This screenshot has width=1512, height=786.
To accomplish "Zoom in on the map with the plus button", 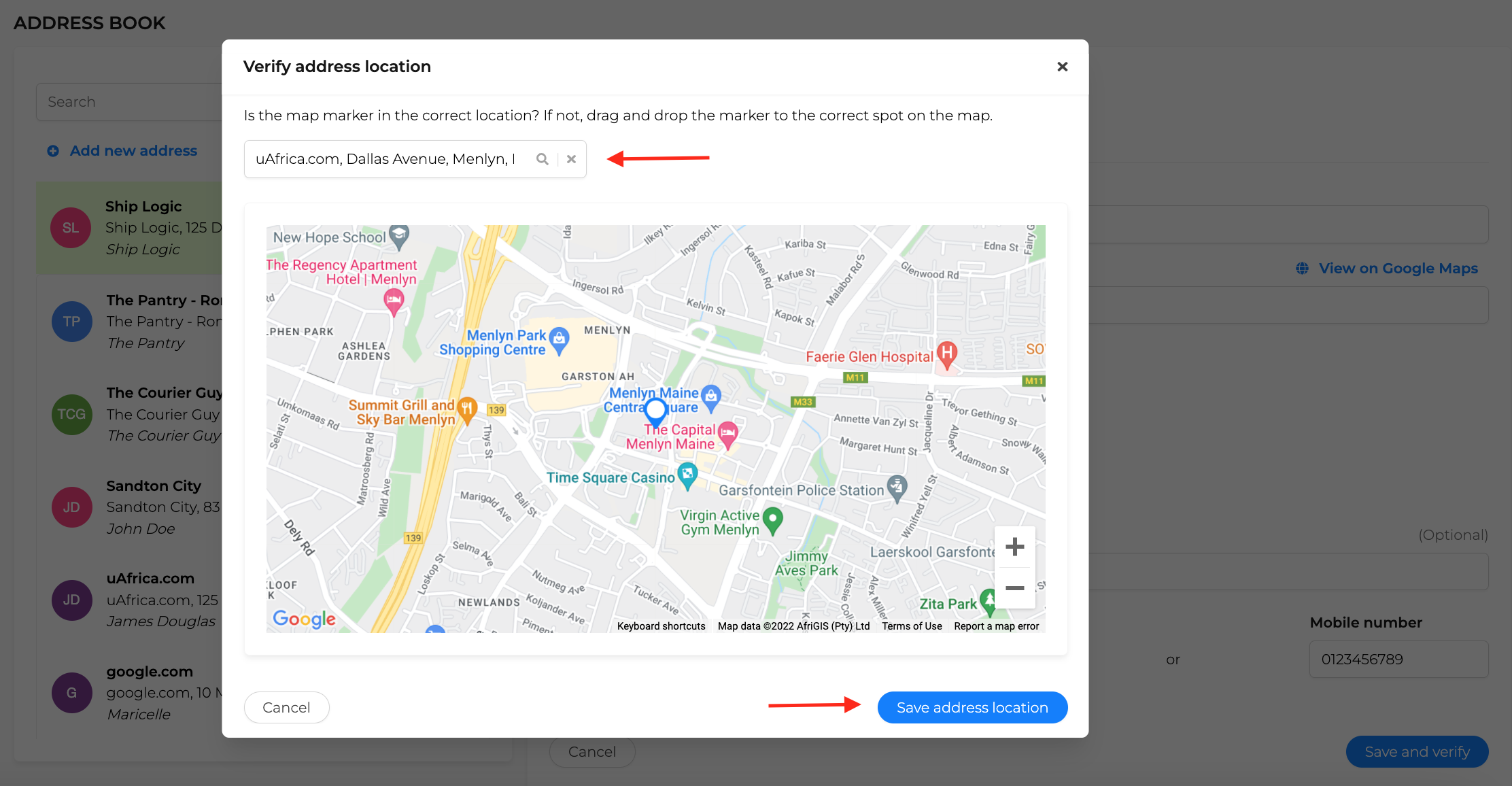I will pyautogui.click(x=1014, y=547).
